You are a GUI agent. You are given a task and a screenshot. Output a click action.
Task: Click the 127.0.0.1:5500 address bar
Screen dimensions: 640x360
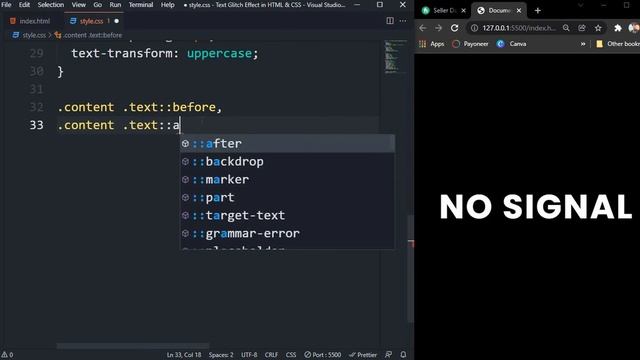(519, 28)
